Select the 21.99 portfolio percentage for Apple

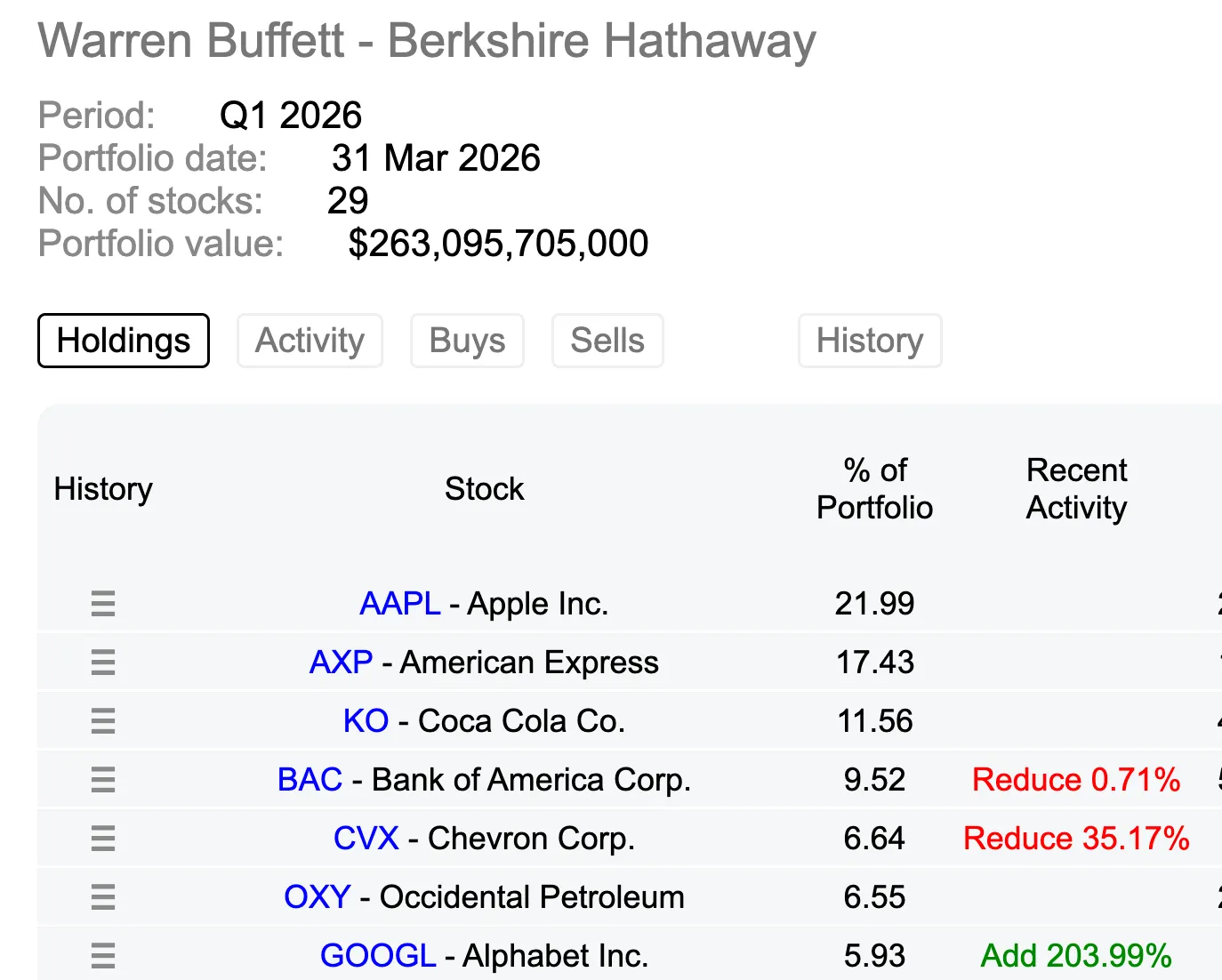875,604
